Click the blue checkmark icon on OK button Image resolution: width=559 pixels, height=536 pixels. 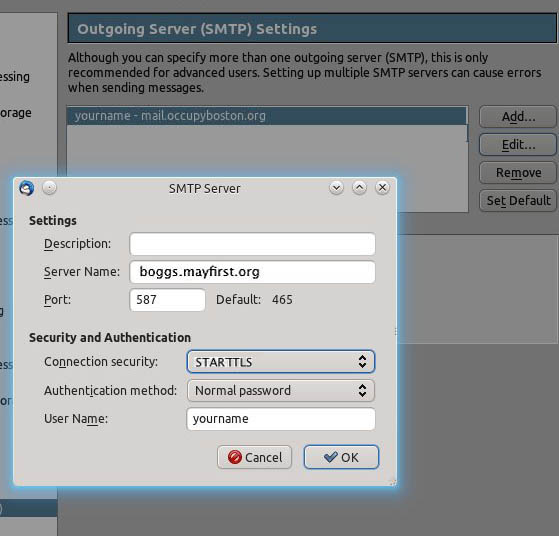(330, 457)
